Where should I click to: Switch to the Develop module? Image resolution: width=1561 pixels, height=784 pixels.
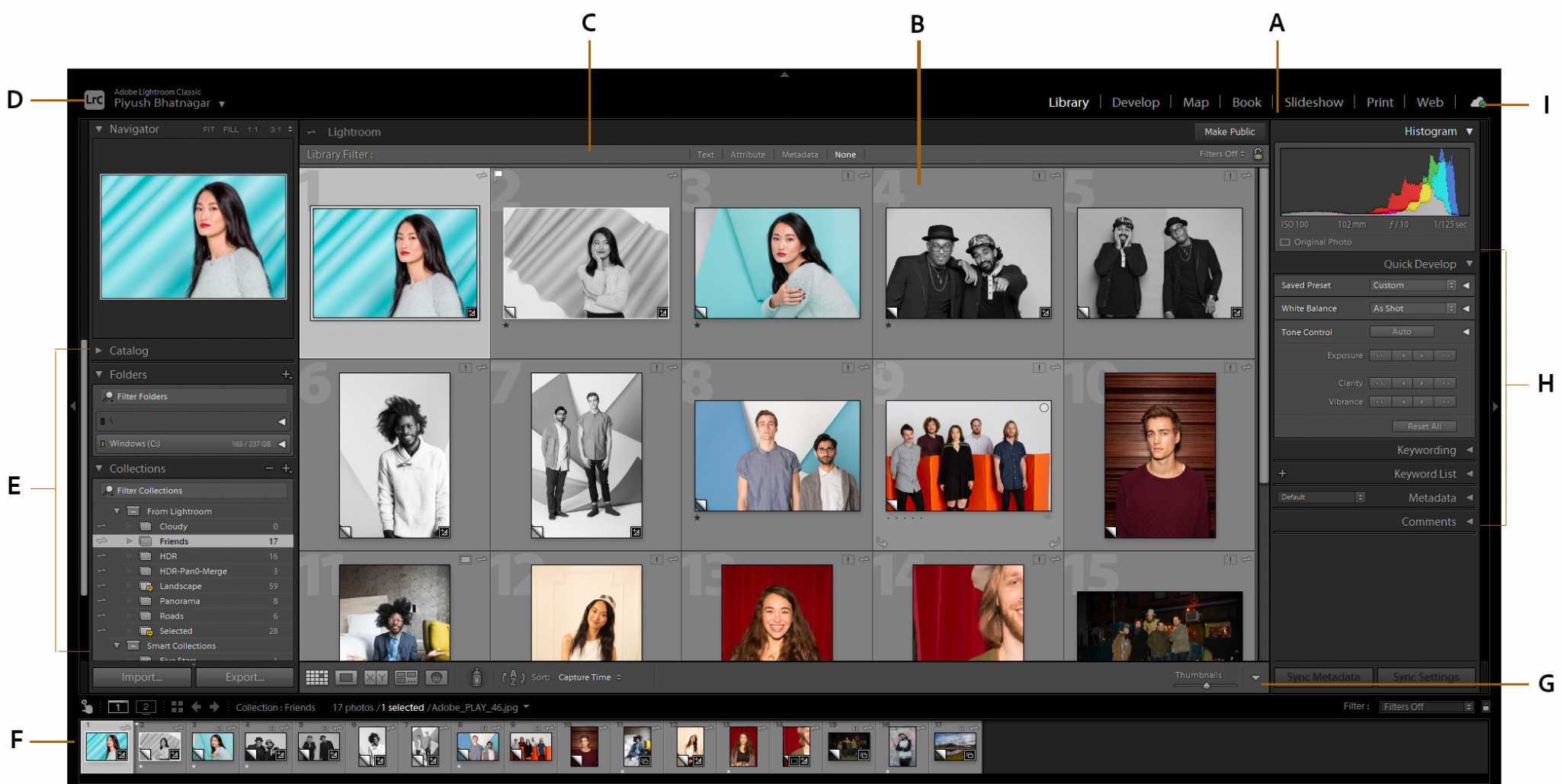pos(1135,101)
